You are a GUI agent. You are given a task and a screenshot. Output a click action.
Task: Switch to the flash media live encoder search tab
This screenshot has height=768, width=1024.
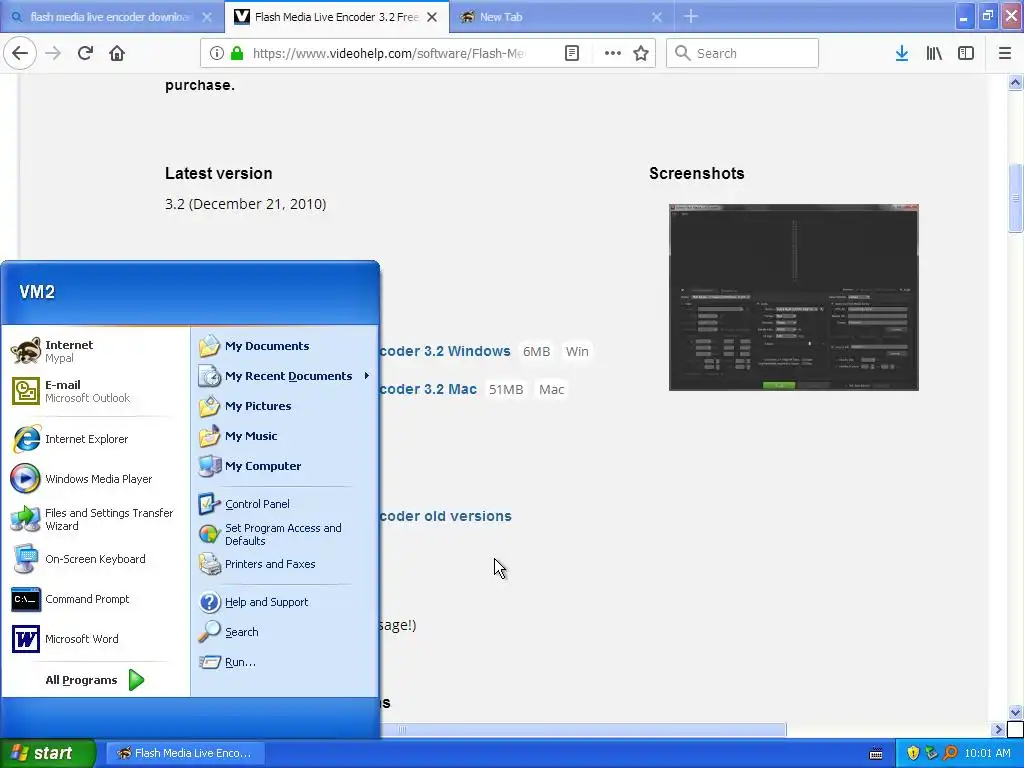(x=111, y=17)
